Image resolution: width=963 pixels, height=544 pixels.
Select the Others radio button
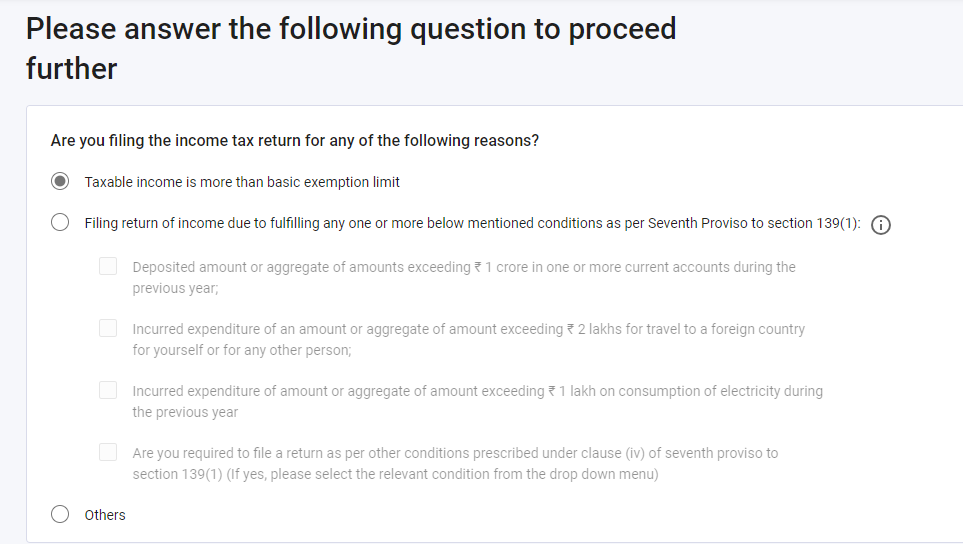(60, 514)
